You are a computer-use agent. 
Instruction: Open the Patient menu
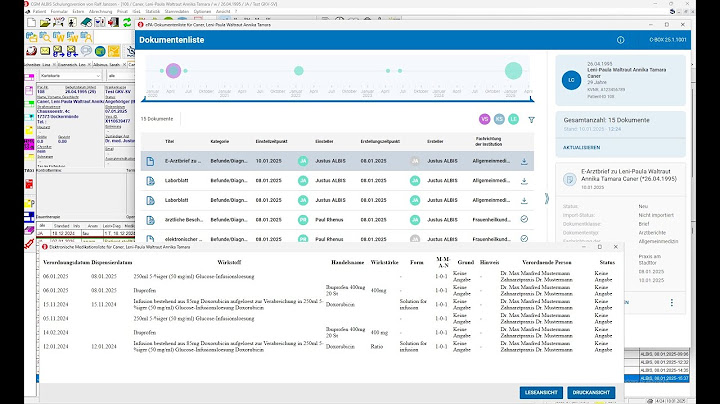click(x=39, y=11)
